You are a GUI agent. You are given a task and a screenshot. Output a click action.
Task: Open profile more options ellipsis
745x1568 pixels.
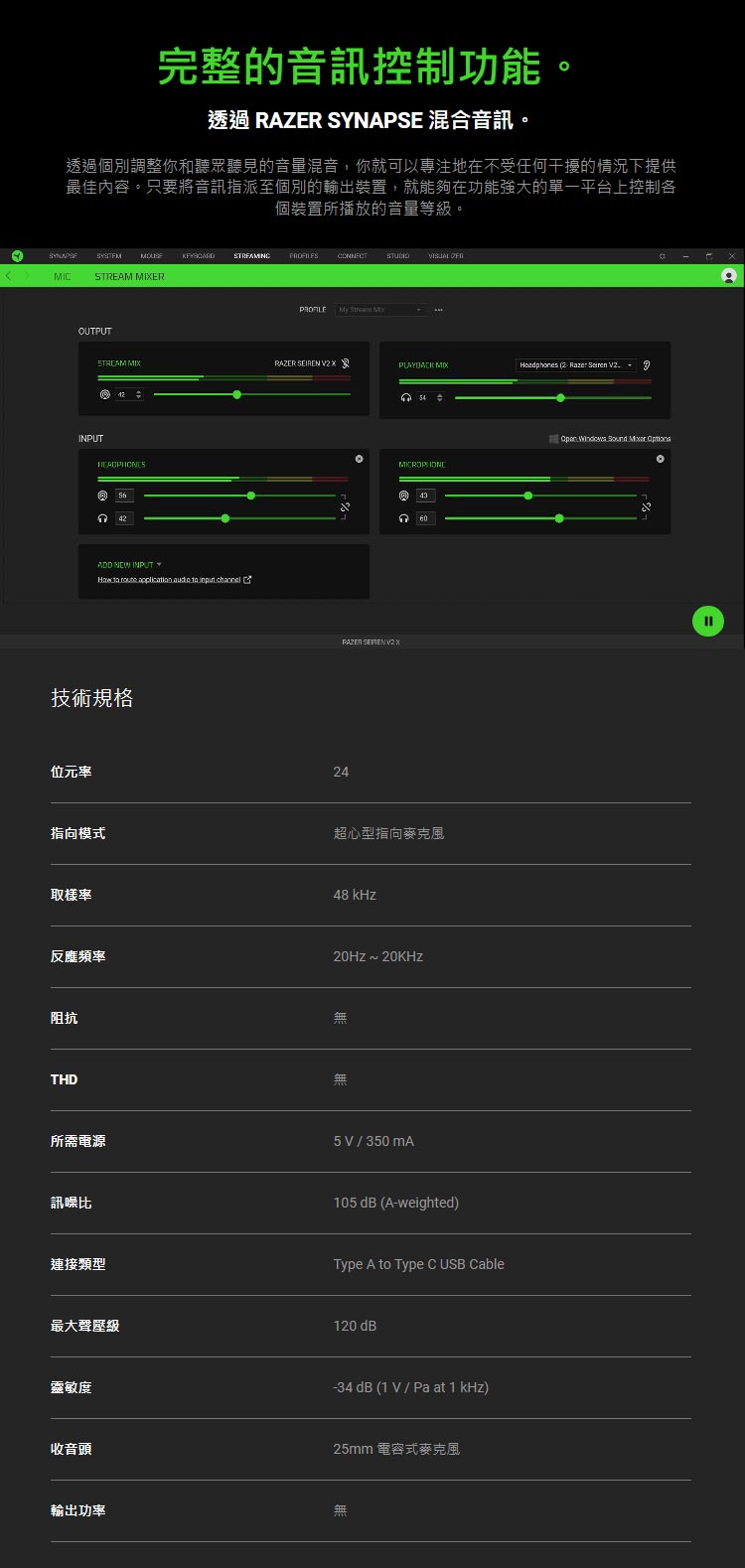click(438, 310)
